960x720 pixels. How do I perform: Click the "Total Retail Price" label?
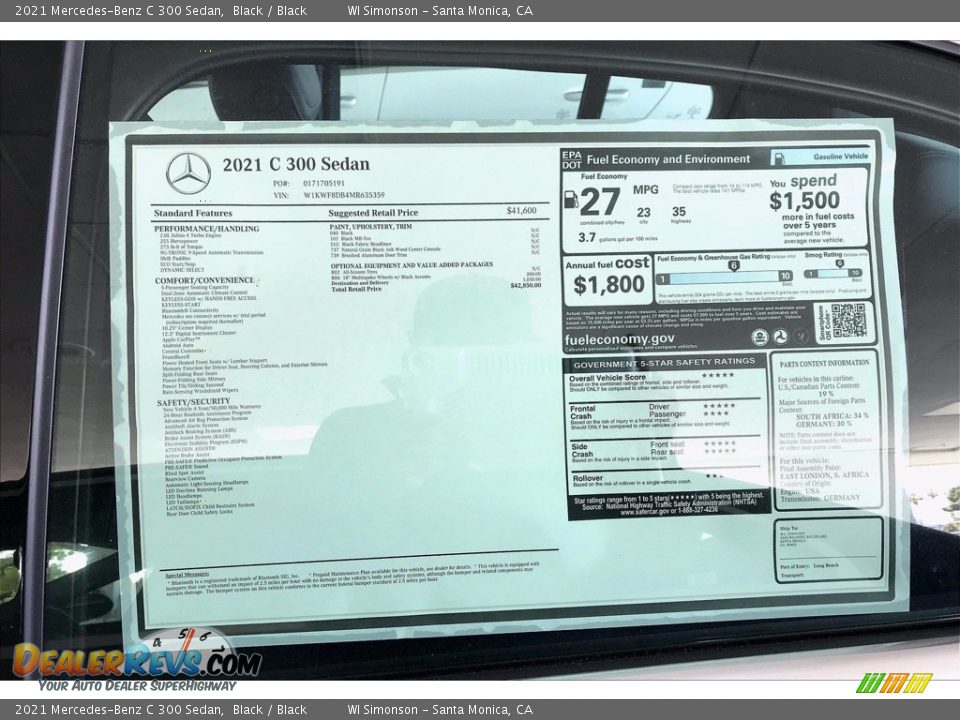(356, 289)
